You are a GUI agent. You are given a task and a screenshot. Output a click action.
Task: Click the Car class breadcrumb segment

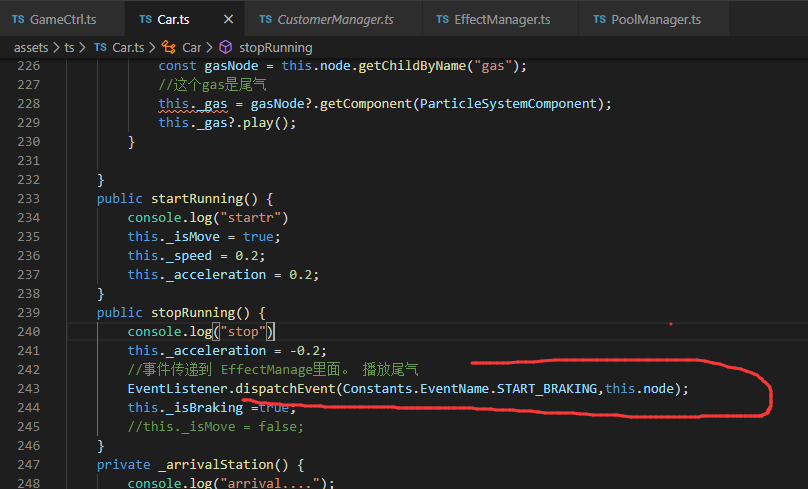pos(192,47)
